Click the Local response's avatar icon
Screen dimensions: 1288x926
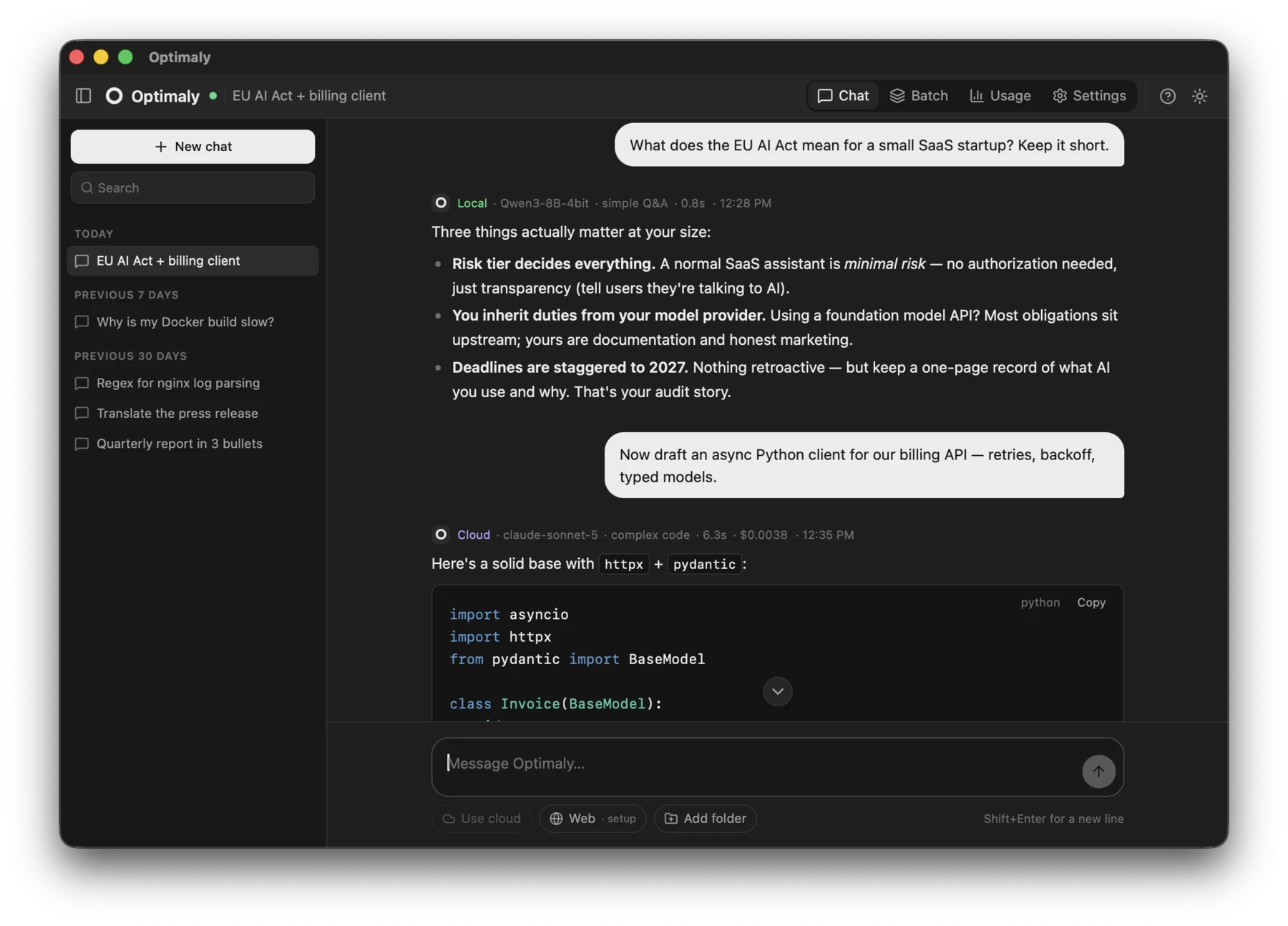[x=441, y=203]
